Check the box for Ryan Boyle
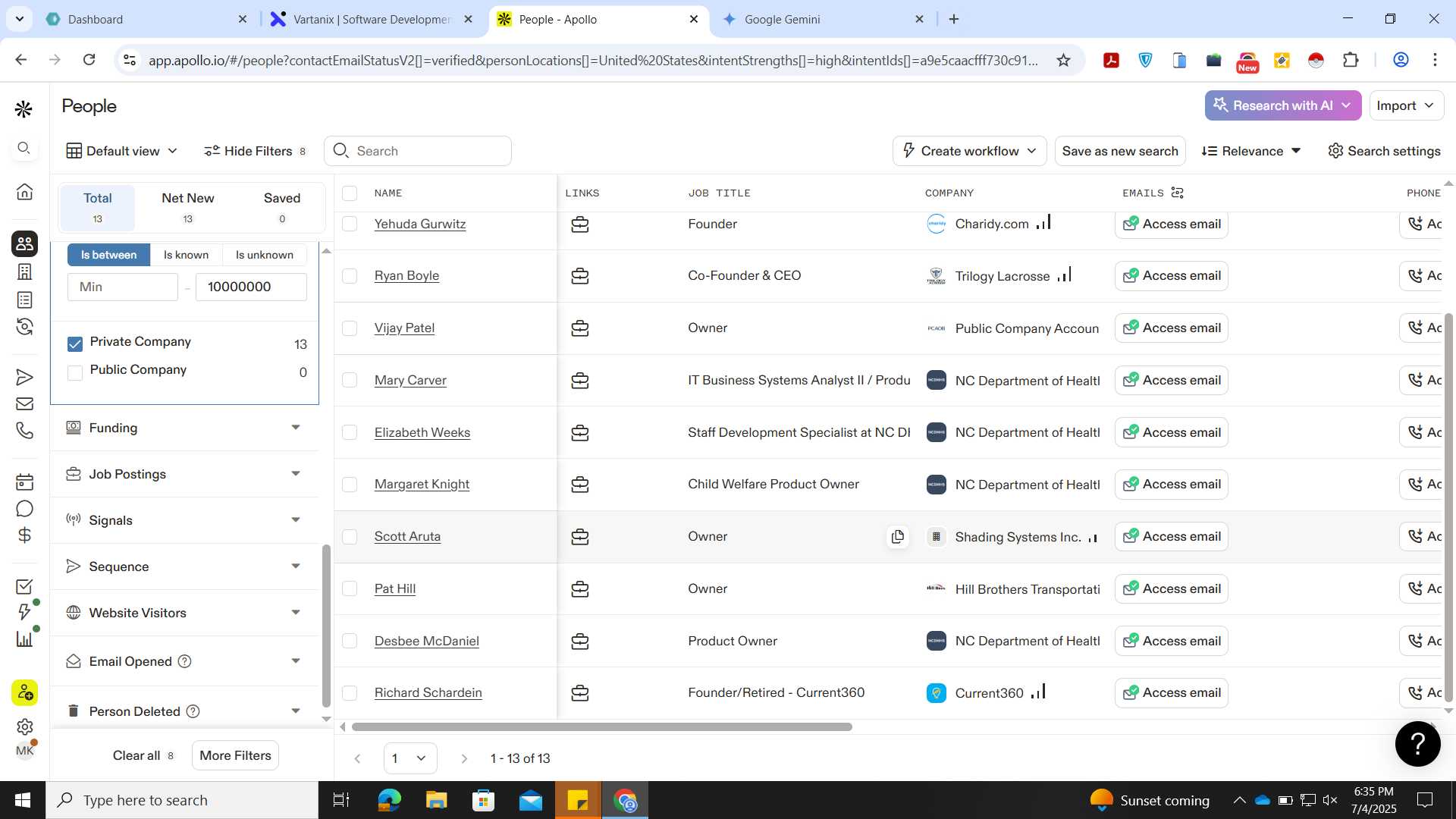 [x=350, y=276]
